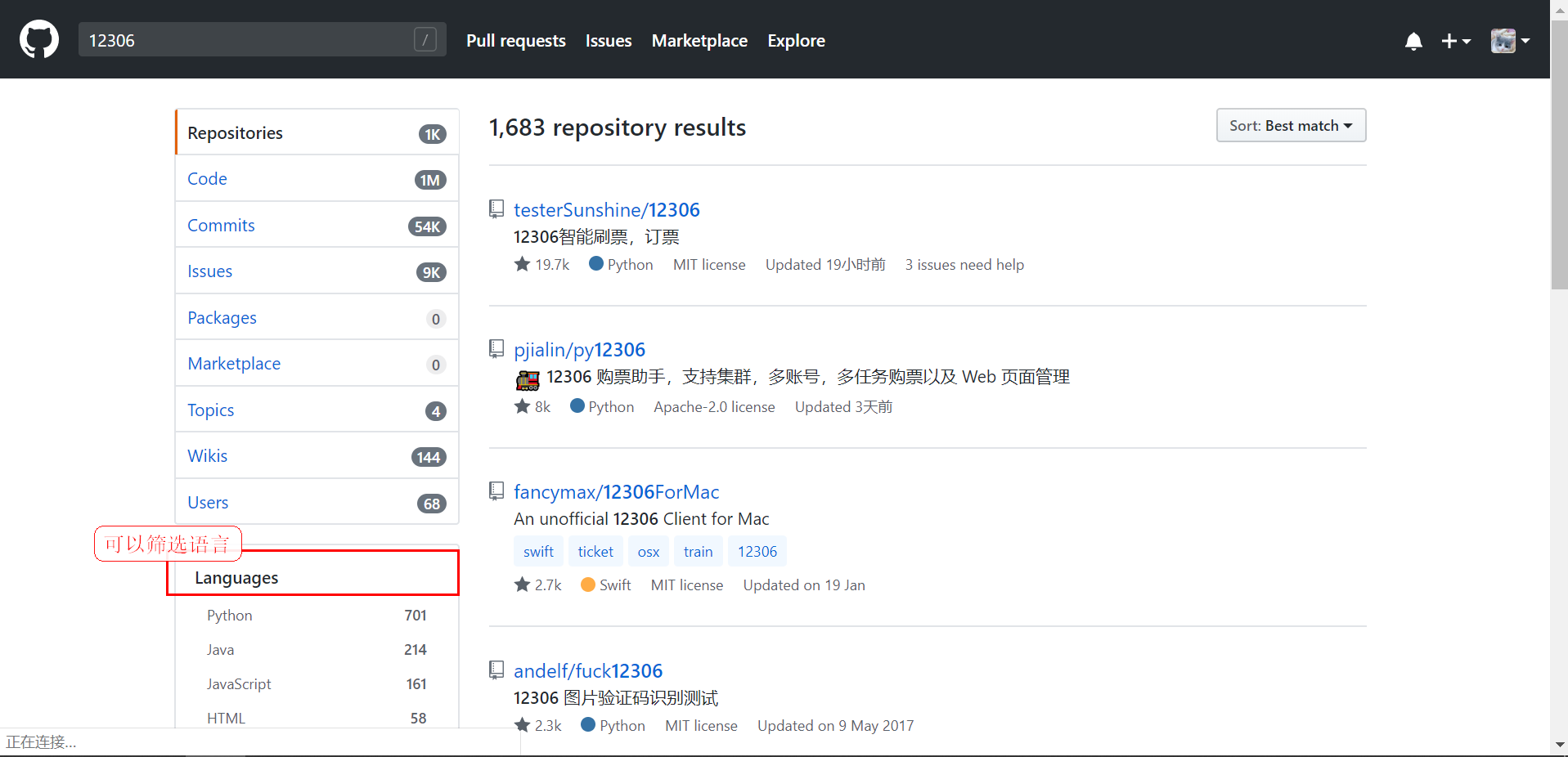1568x757 pixels.
Task: Show Topics search results
Action: pyautogui.click(x=317, y=410)
